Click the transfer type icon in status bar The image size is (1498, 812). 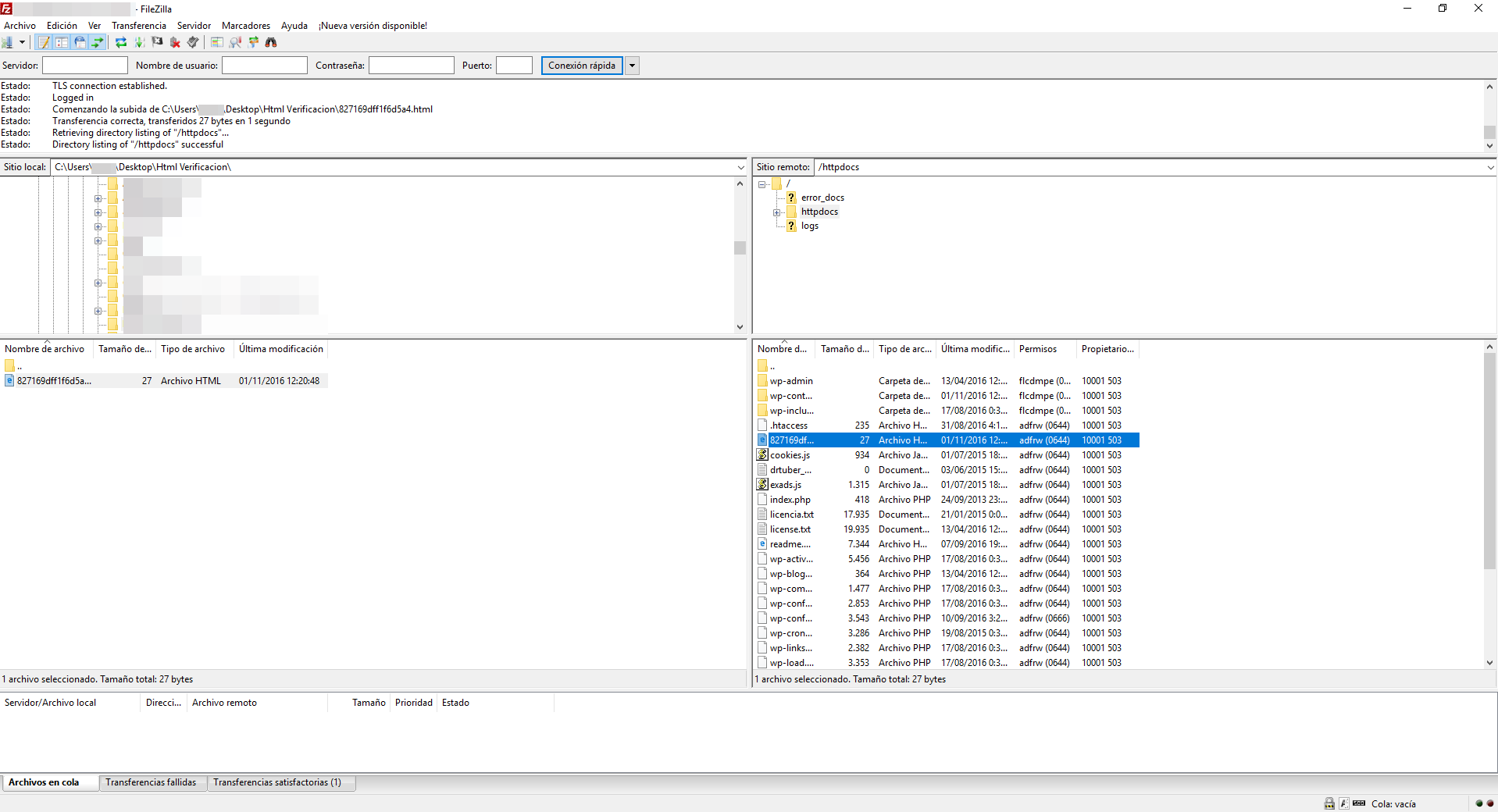click(1344, 803)
